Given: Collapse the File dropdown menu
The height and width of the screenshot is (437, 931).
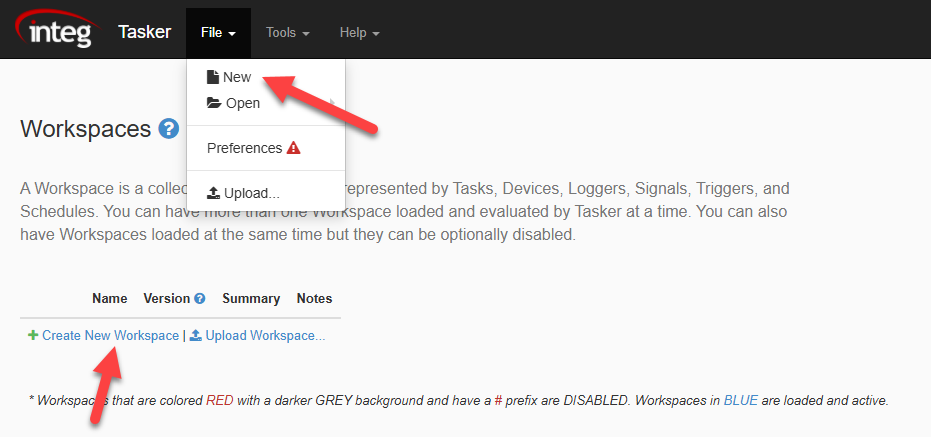Looking at the screenshot, I should pyautogui.click(x=218, y=33).
